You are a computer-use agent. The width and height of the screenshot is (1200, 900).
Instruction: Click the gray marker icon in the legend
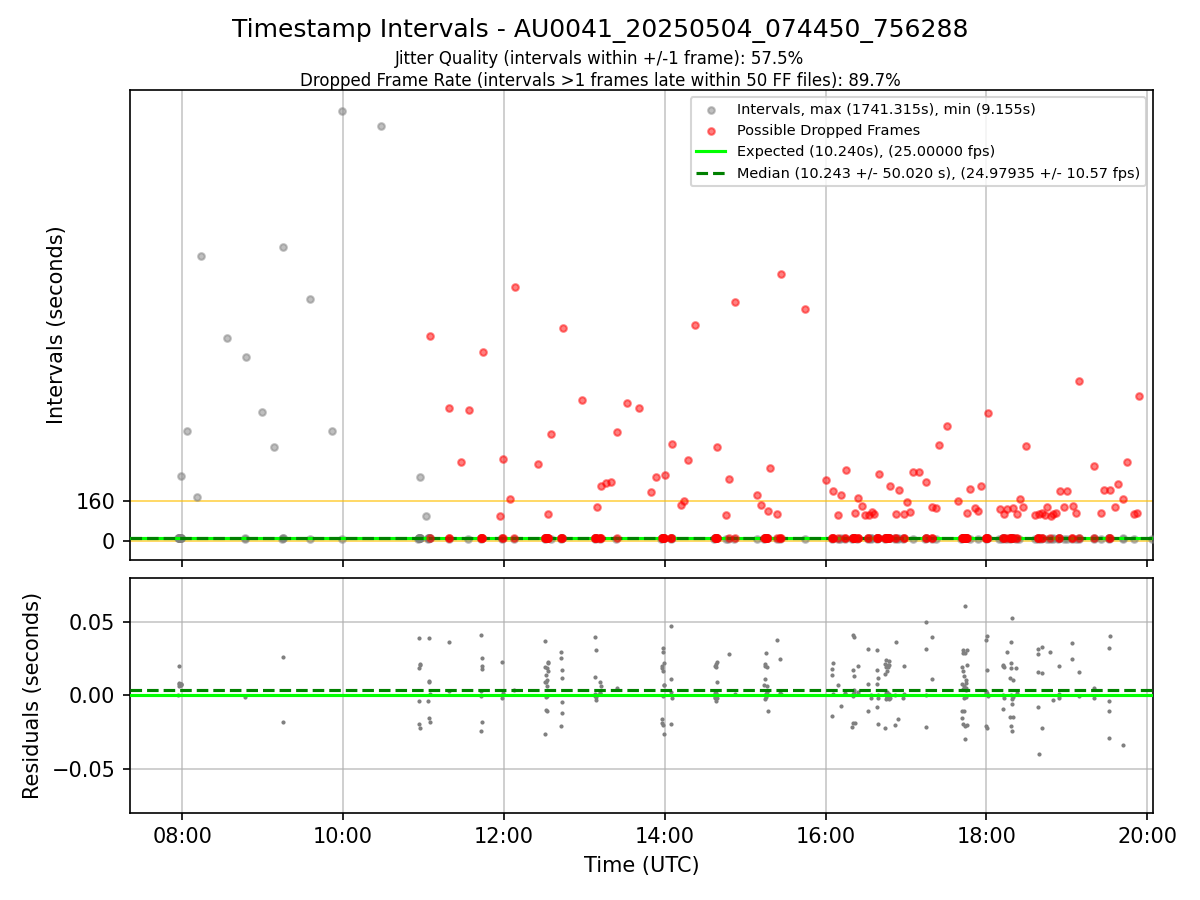[711, 110]
